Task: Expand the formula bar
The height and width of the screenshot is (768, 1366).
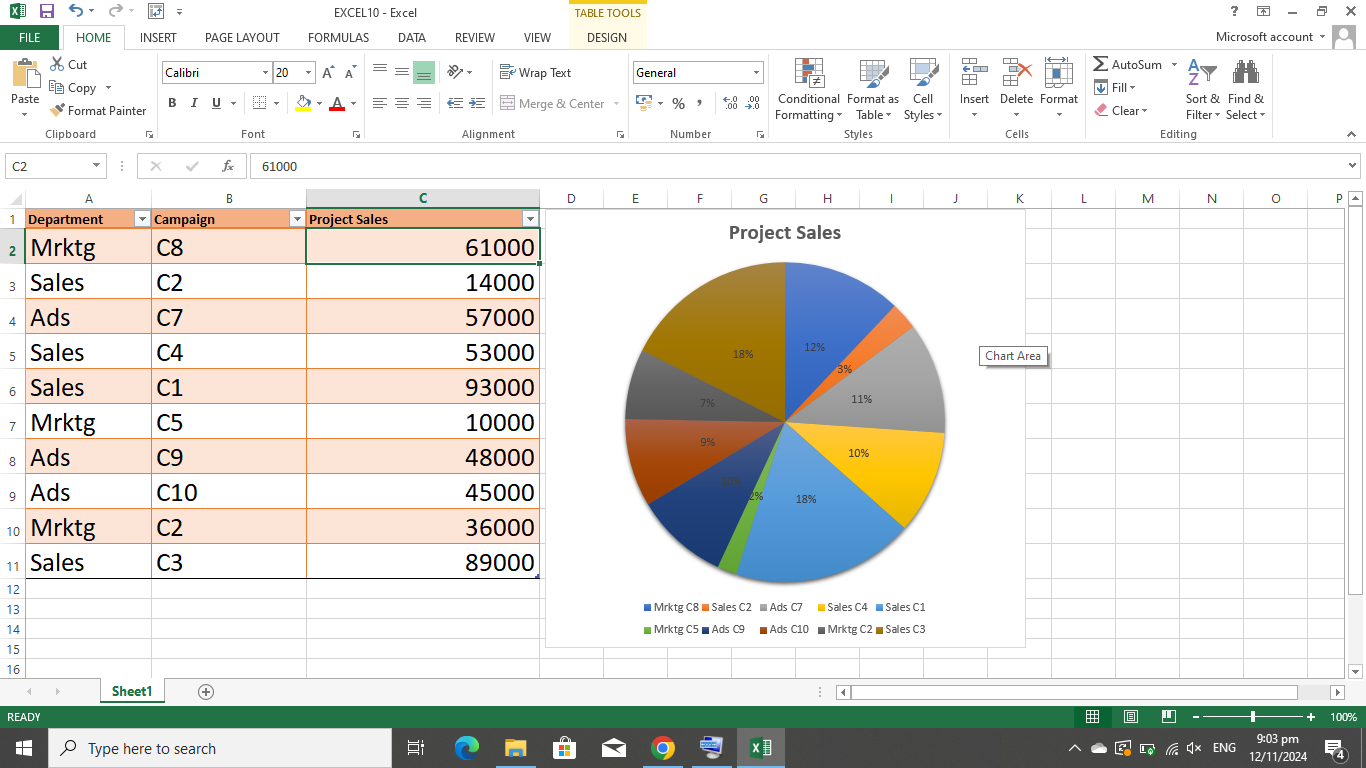Action: click(x=1353, y=166)
